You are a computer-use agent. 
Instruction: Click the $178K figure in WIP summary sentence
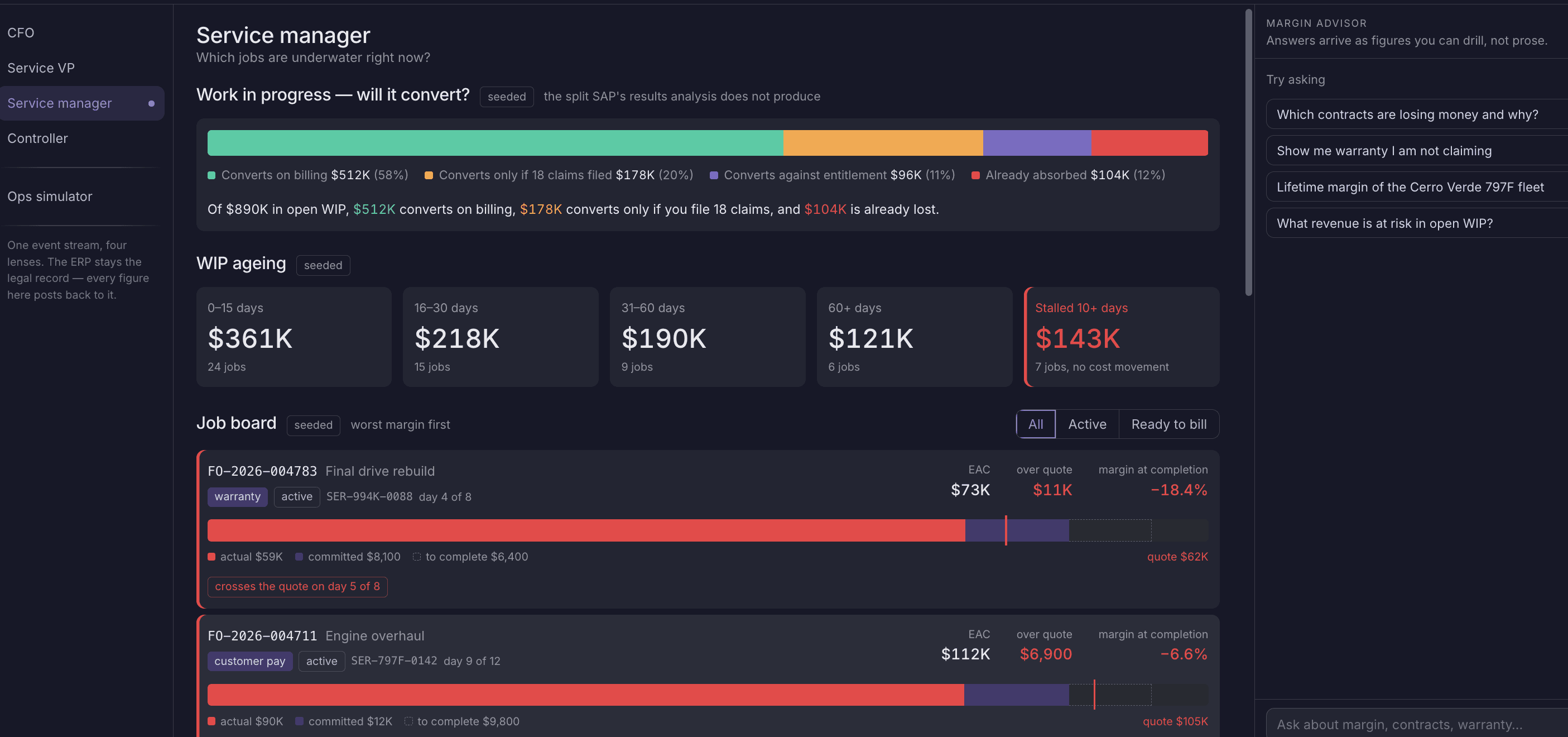(x=541, y=209)
